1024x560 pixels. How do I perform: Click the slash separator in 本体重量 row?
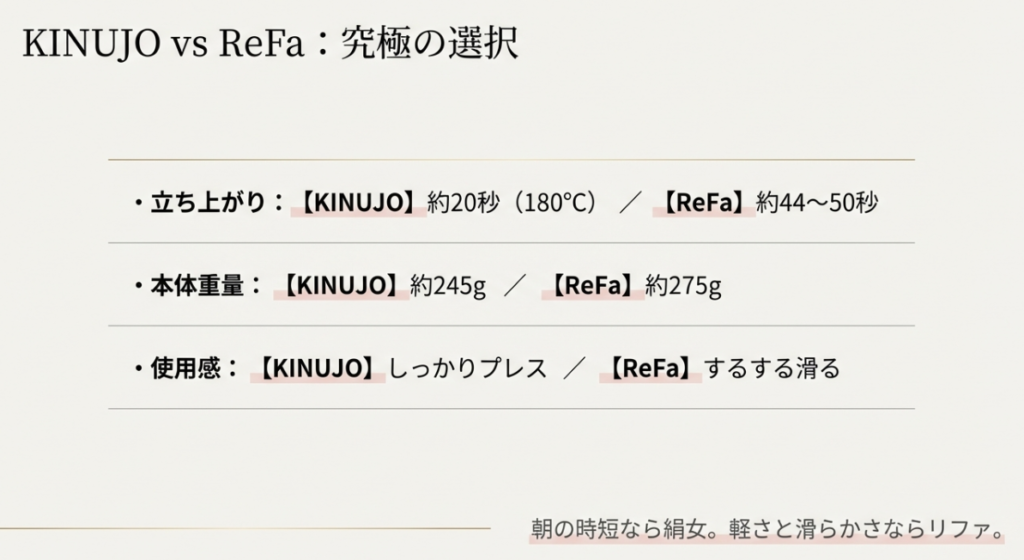514,286
